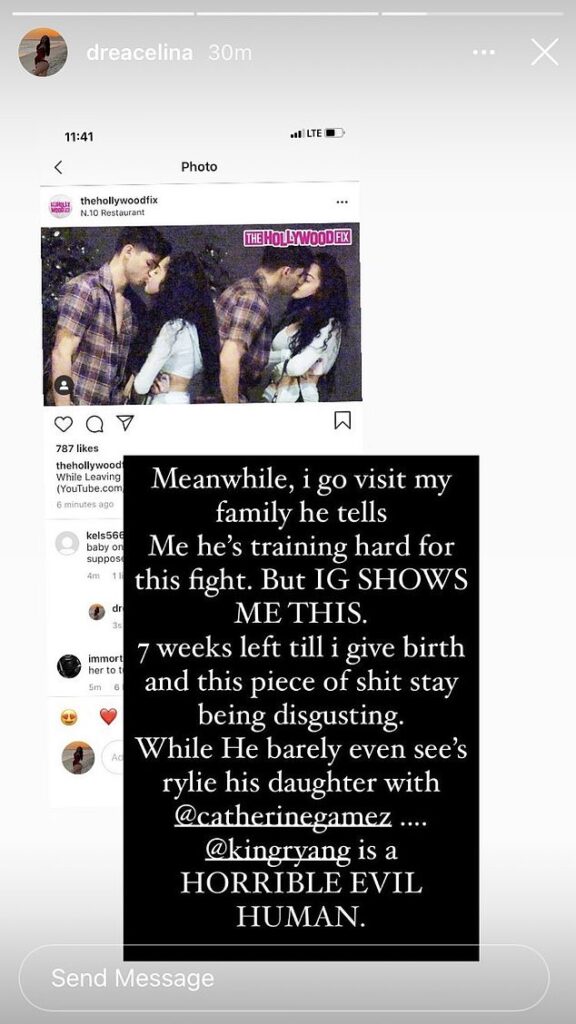576x1024 pixels.
Task: Share the post with paper-plane icon
Action: pyautogui.click(x=125, y=423)
